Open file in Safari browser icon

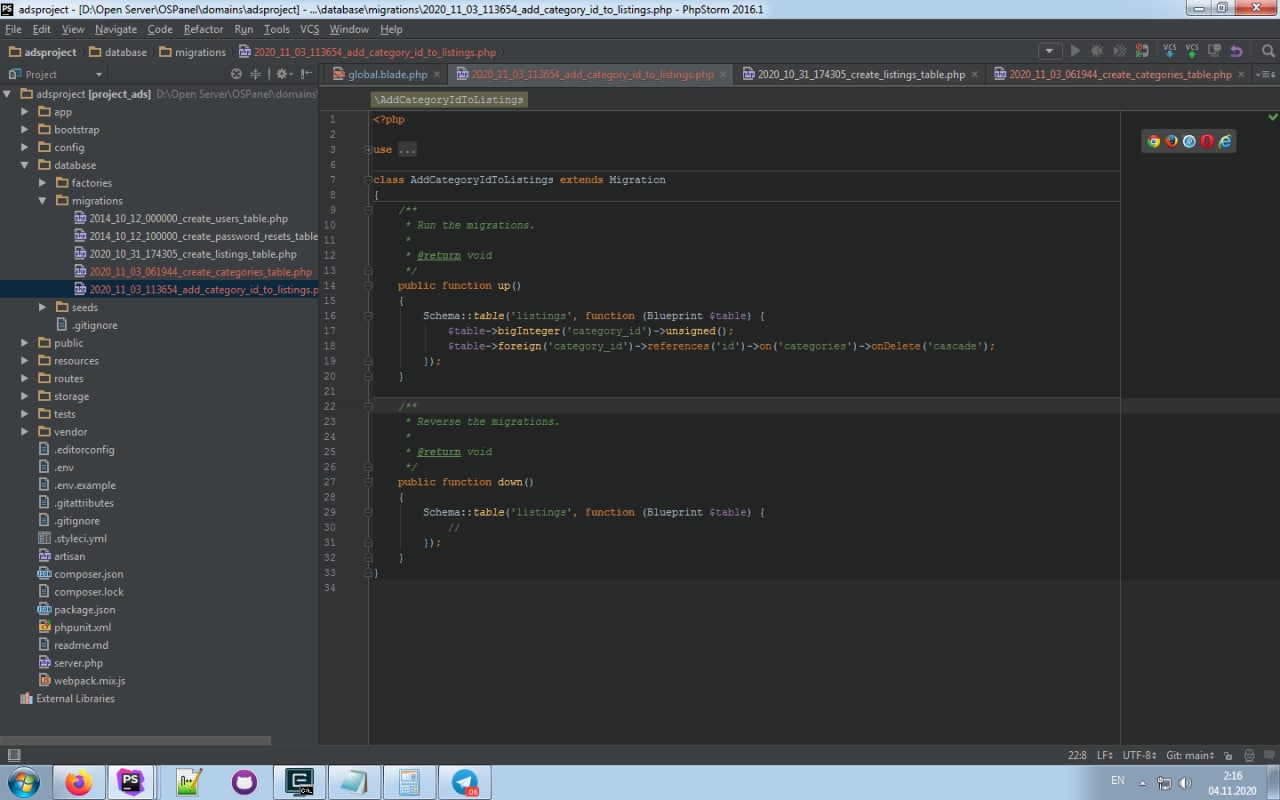[x=1189, y=141]
